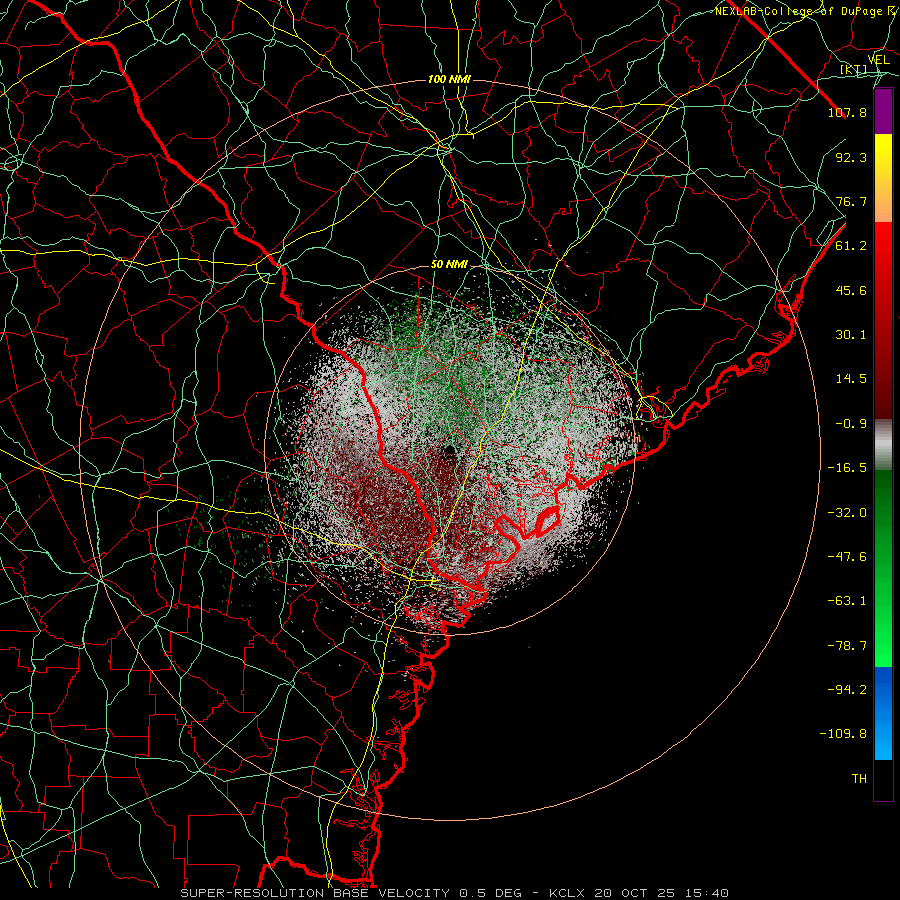Click the -63.1 legend value

pyautogui.click(x=847, y=601)
